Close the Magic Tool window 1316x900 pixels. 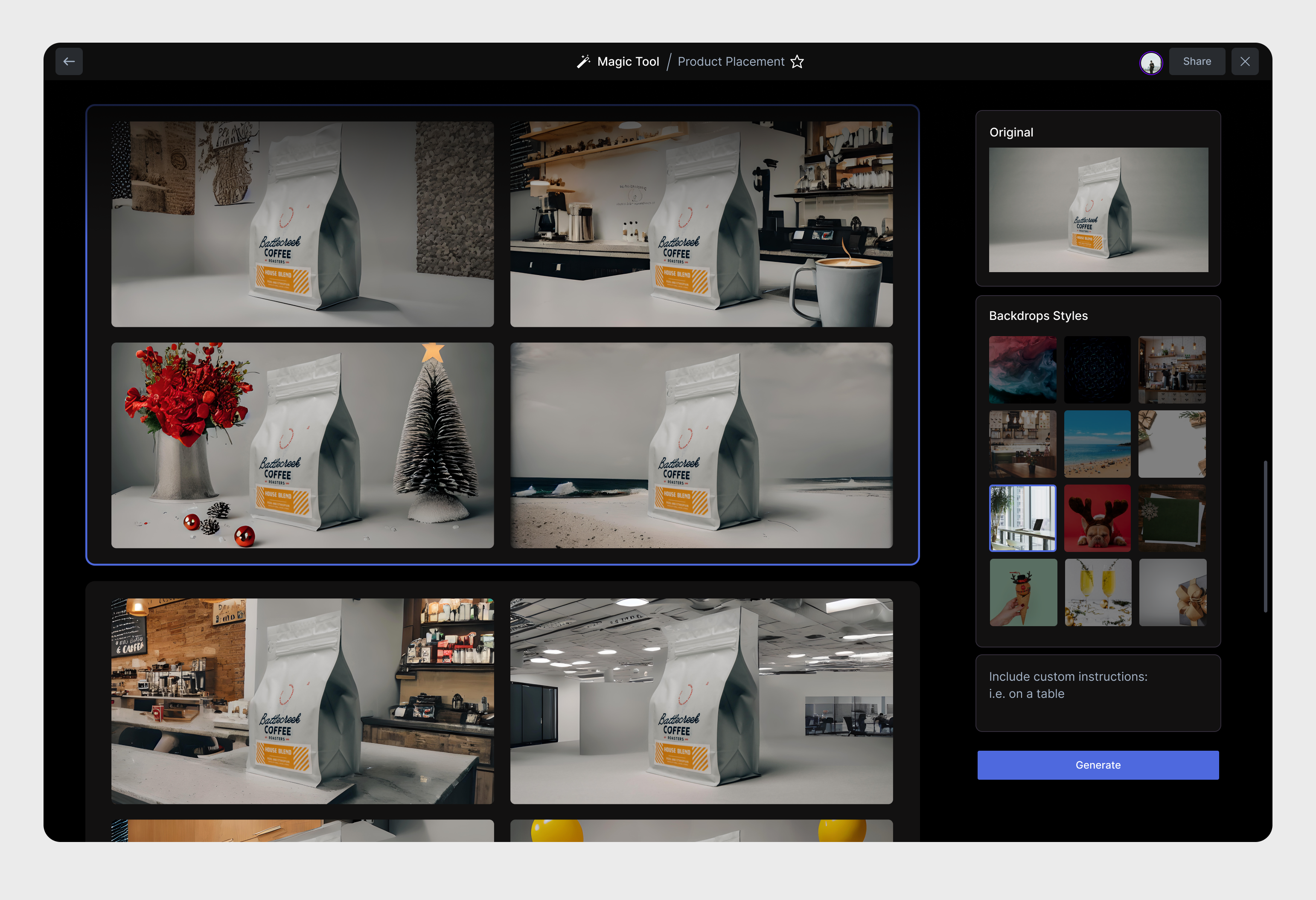pyautogui.click(x=1245, y=61)
